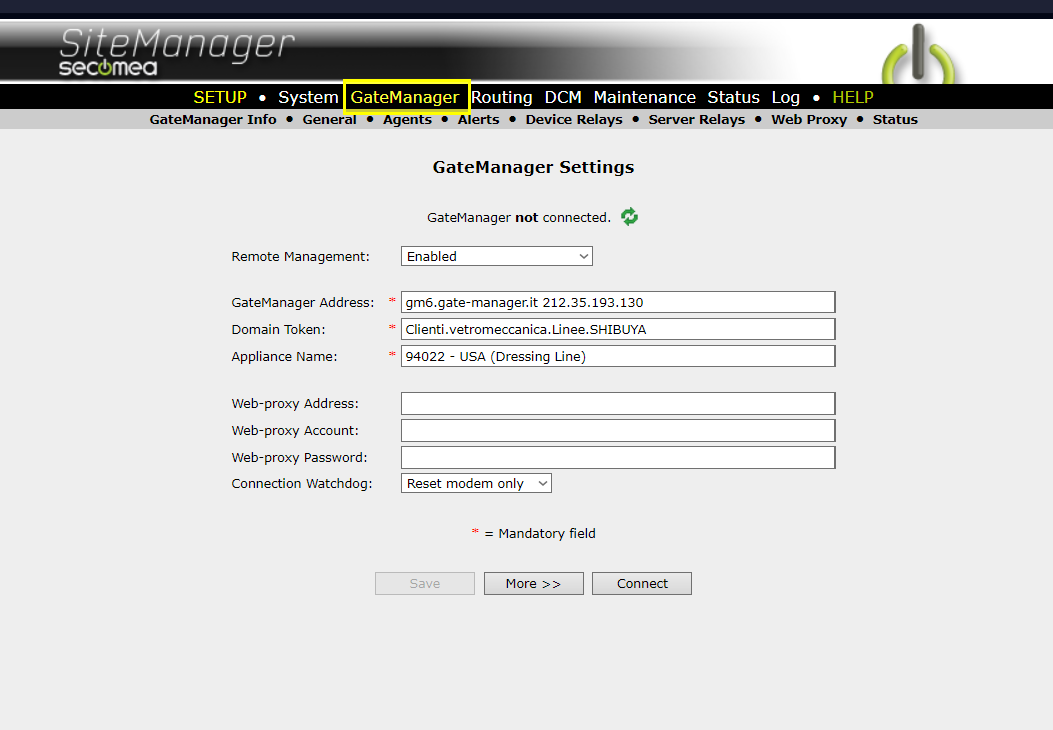Open the Connection Watchdog dropdown
The height and width of the screenshot is (730, 1053).
coord(476,484)
